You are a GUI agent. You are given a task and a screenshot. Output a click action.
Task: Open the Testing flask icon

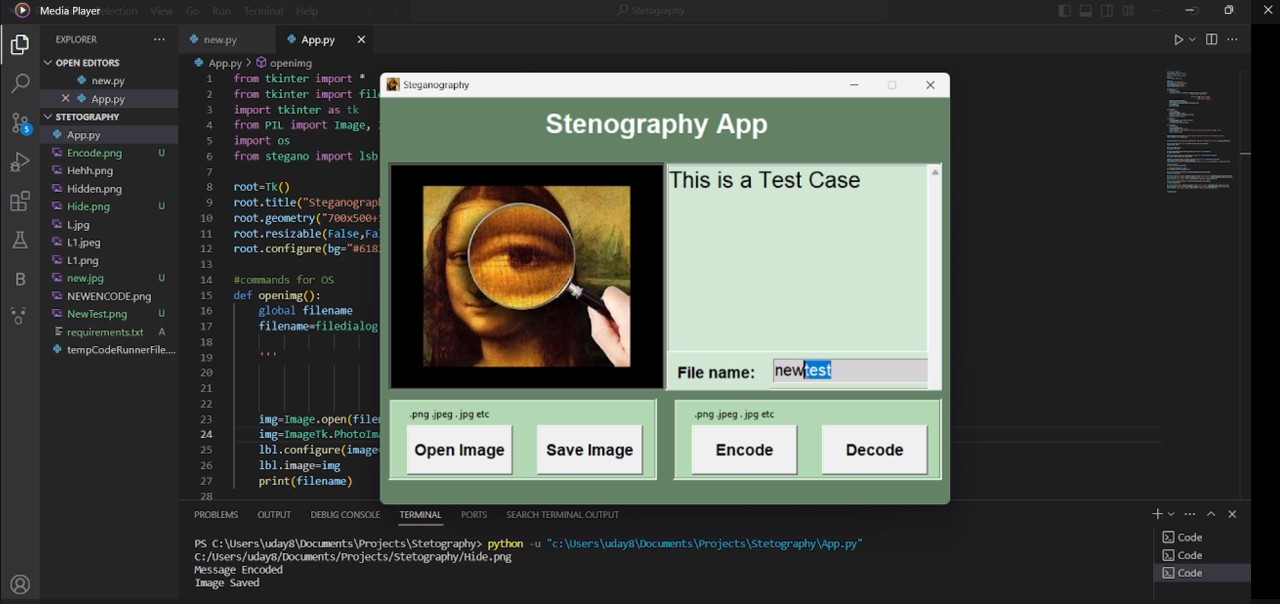click(x=20, y=240)
